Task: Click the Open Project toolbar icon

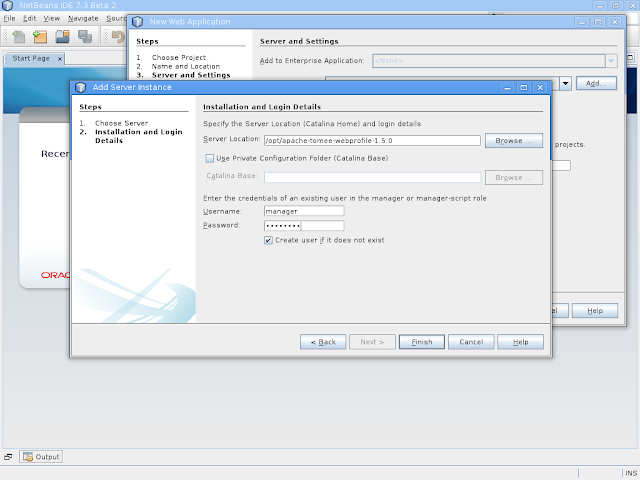Action: coord(62,37)
